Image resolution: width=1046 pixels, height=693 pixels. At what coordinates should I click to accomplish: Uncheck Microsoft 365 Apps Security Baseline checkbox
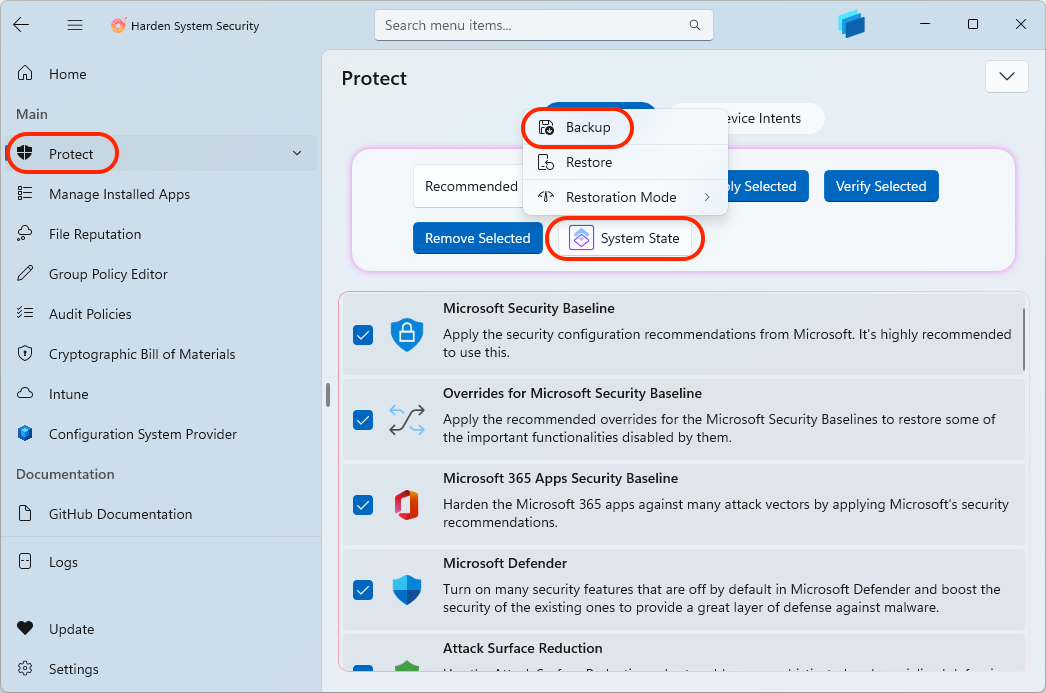[x=363, y=505]
